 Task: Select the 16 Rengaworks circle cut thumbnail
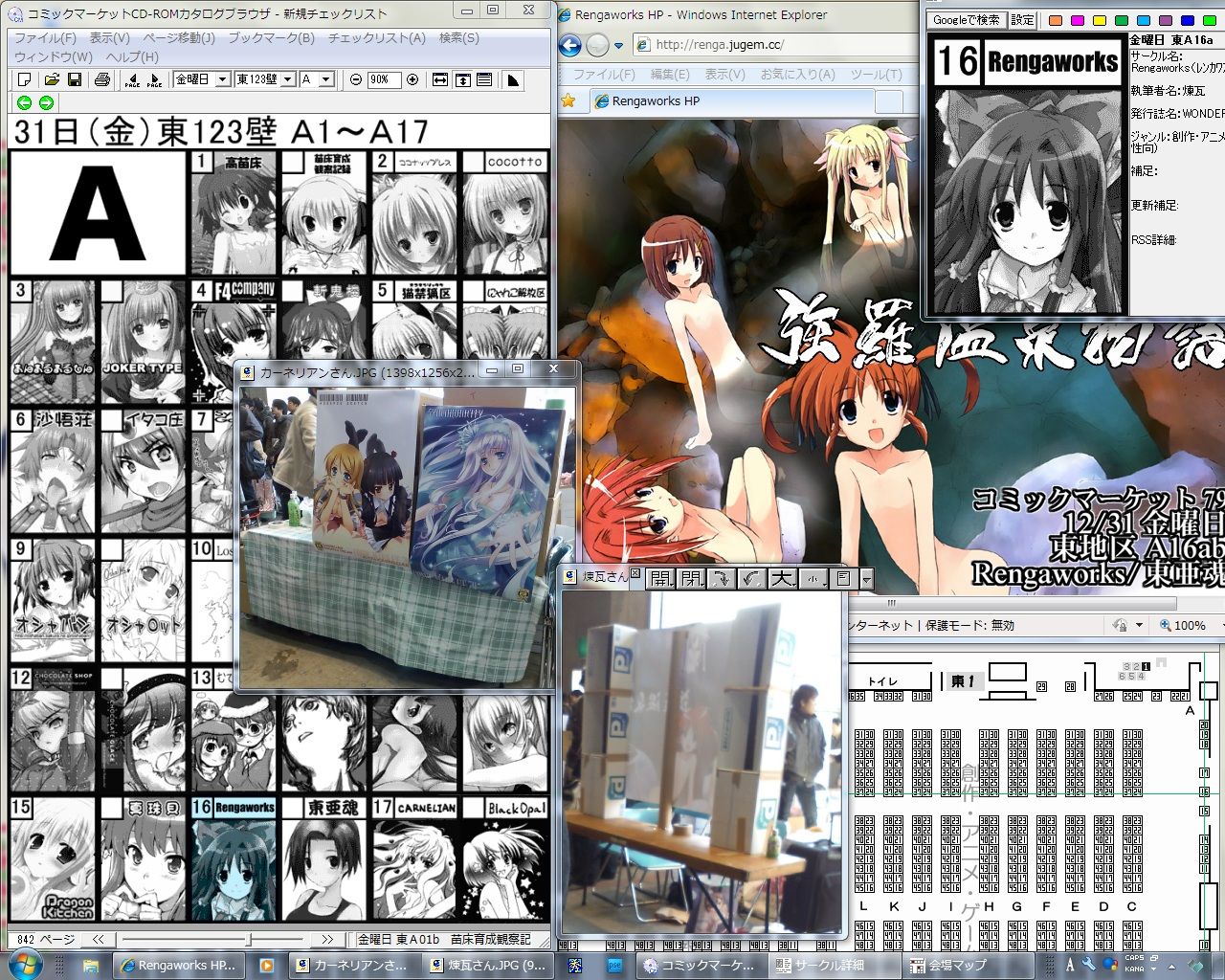(233, 858)
